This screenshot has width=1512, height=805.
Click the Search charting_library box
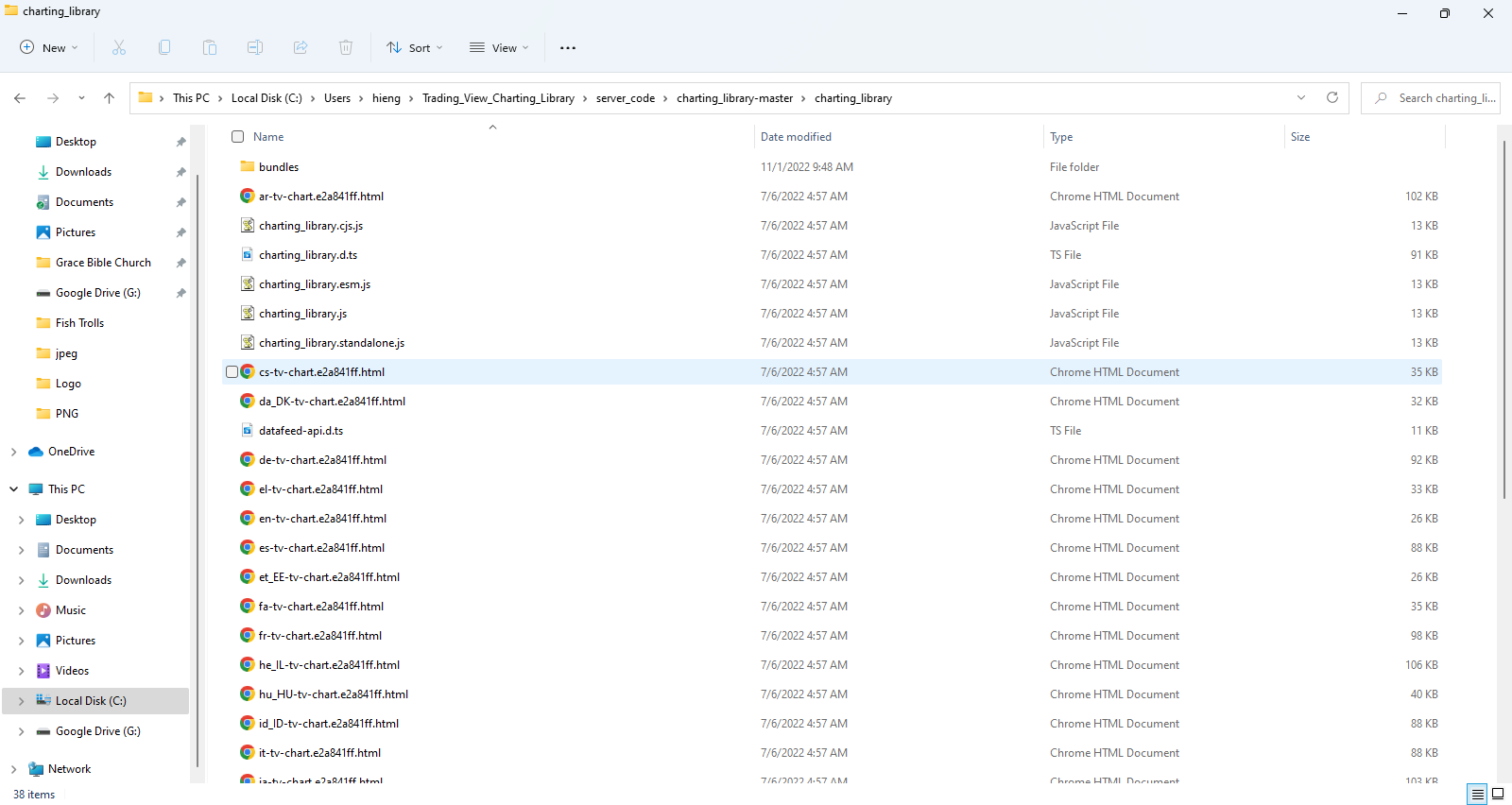point(1431,98)
